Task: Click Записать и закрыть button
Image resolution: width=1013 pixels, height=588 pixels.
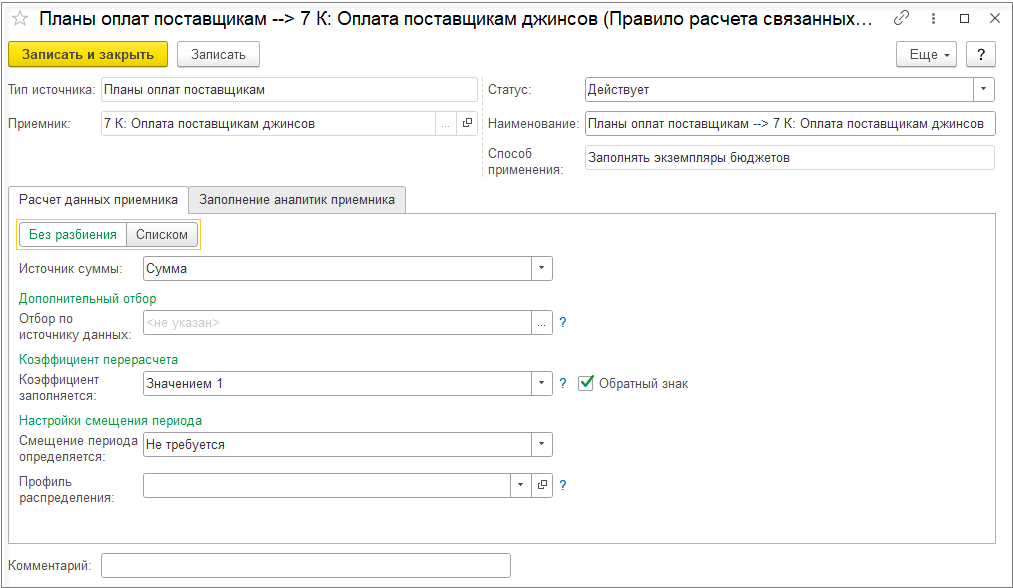Action: (88, 54)
